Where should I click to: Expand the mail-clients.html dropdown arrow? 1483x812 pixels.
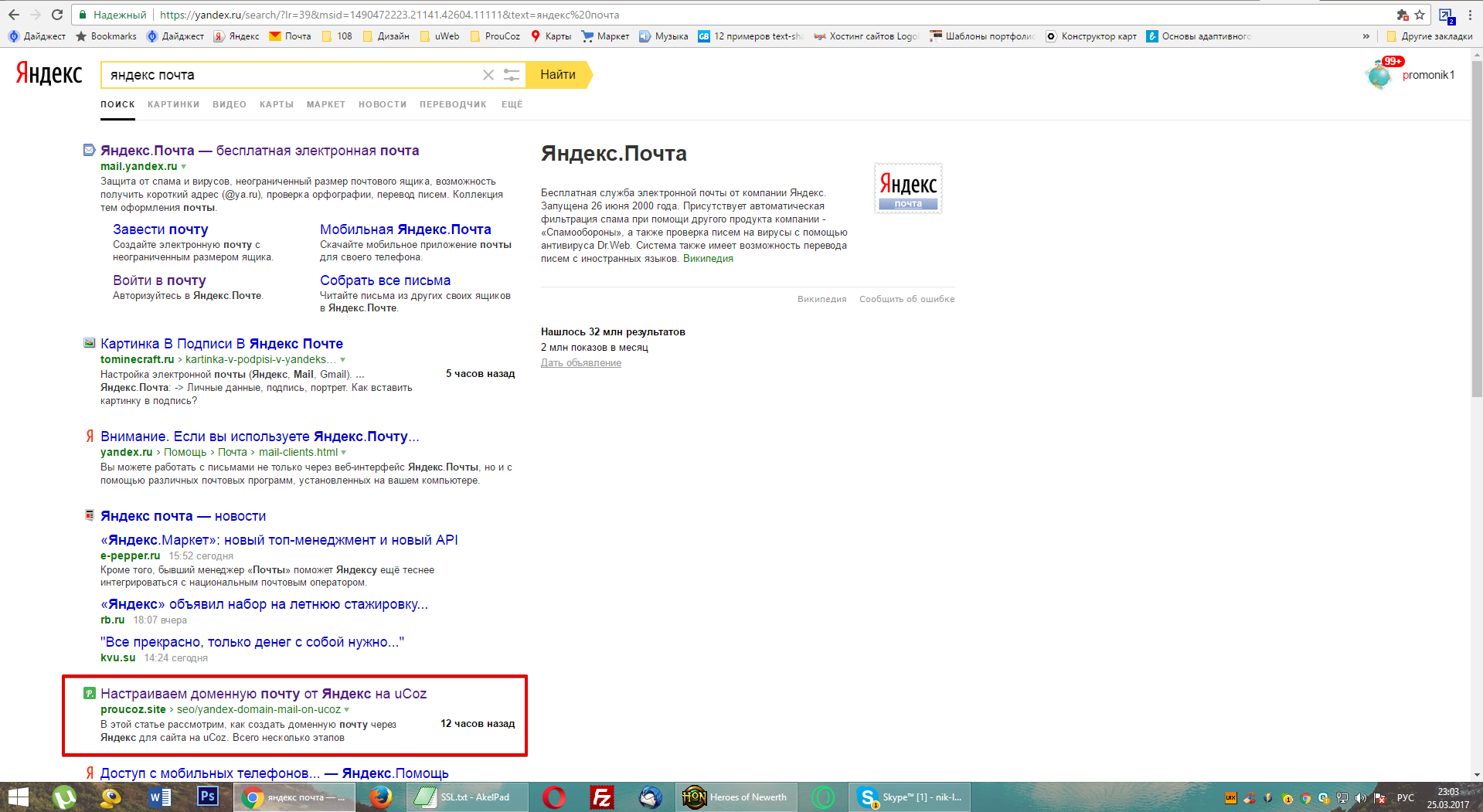click(x=344, y=453)
